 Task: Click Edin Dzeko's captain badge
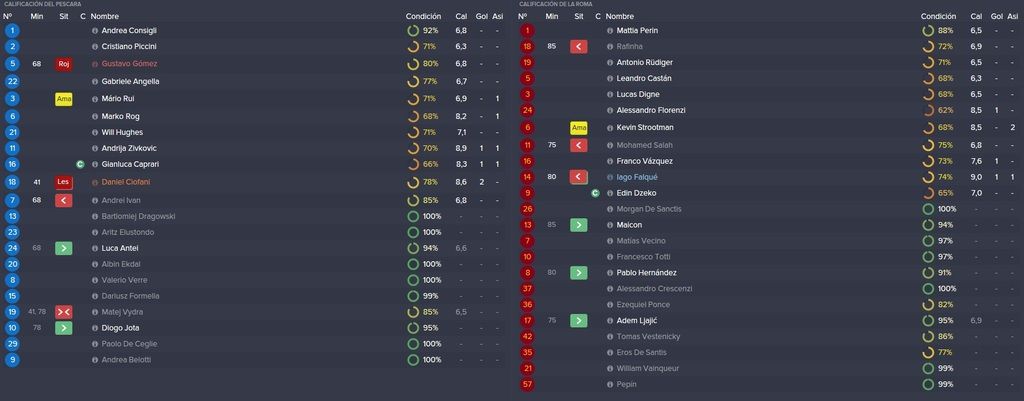pos(595,193)
